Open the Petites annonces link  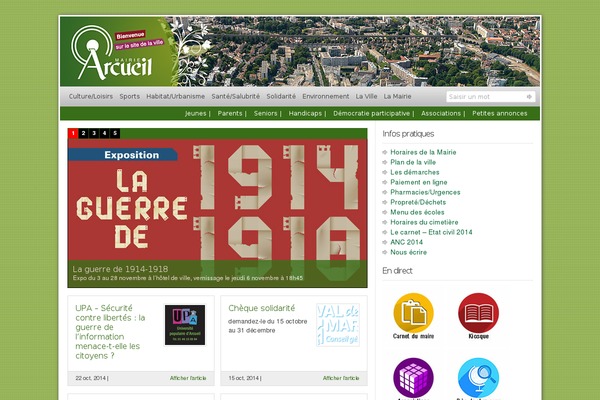coord(499,113)
